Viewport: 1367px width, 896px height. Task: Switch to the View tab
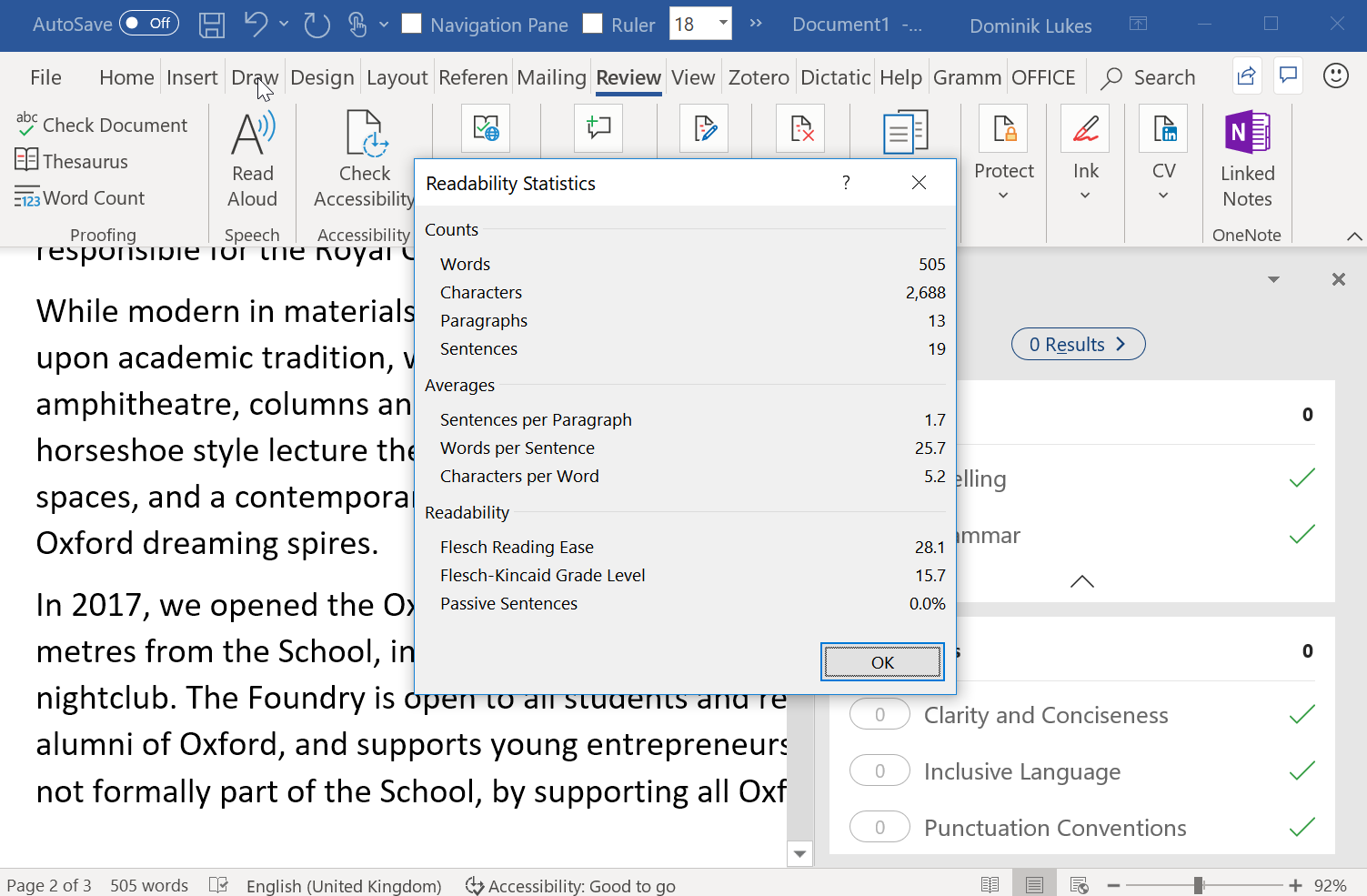(x=693, y=77)
